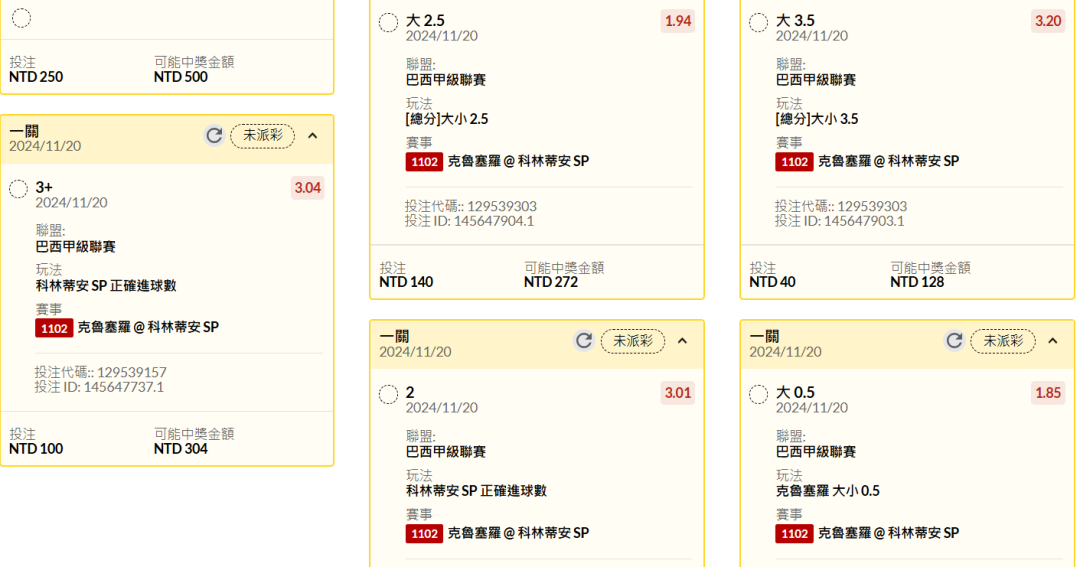Click 一關 header of the 3+ card
Viewport: 1080px width, 567px height.
[x=24, y=131]
